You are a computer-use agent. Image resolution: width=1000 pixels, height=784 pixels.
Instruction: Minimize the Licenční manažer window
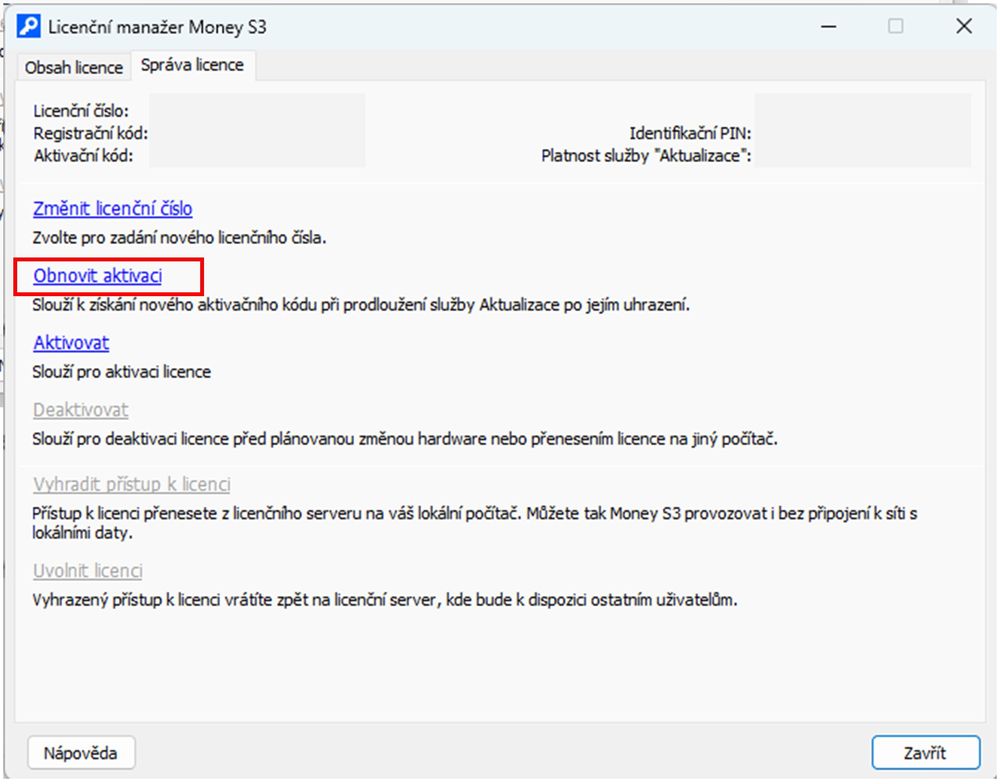(827, 27)
